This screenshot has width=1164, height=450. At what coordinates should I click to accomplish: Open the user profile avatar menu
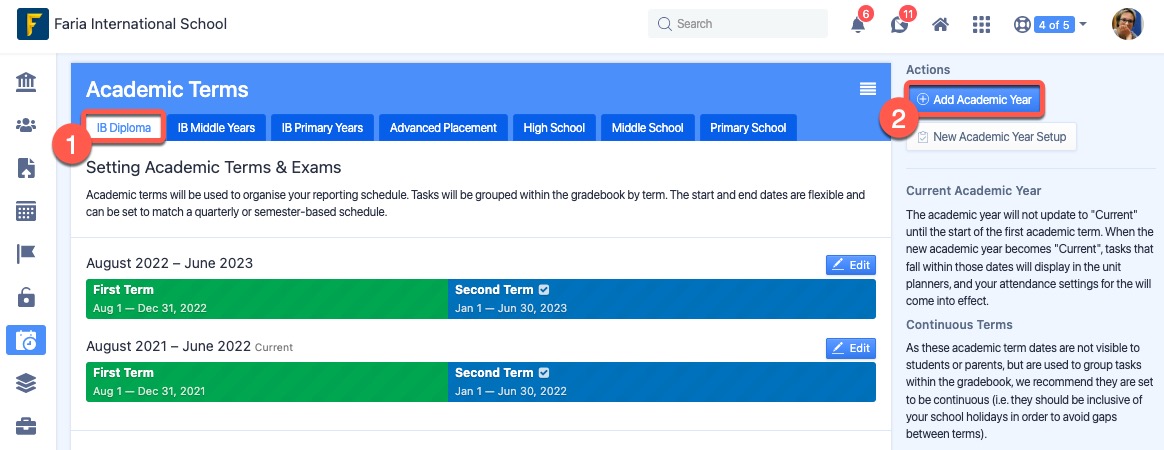1127,25
